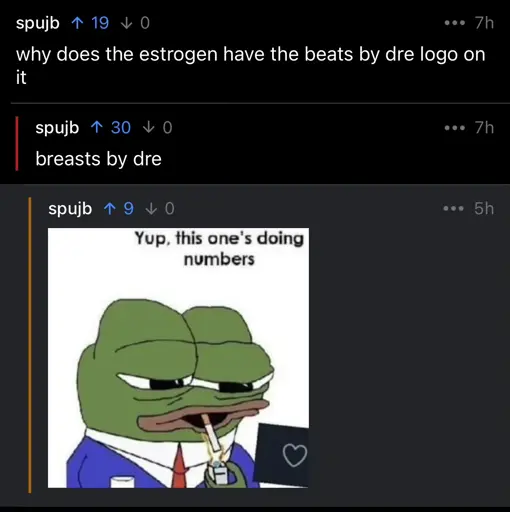
Task: Open more options on the top comment
Action: pyautogui.click(x=455, y=23)
